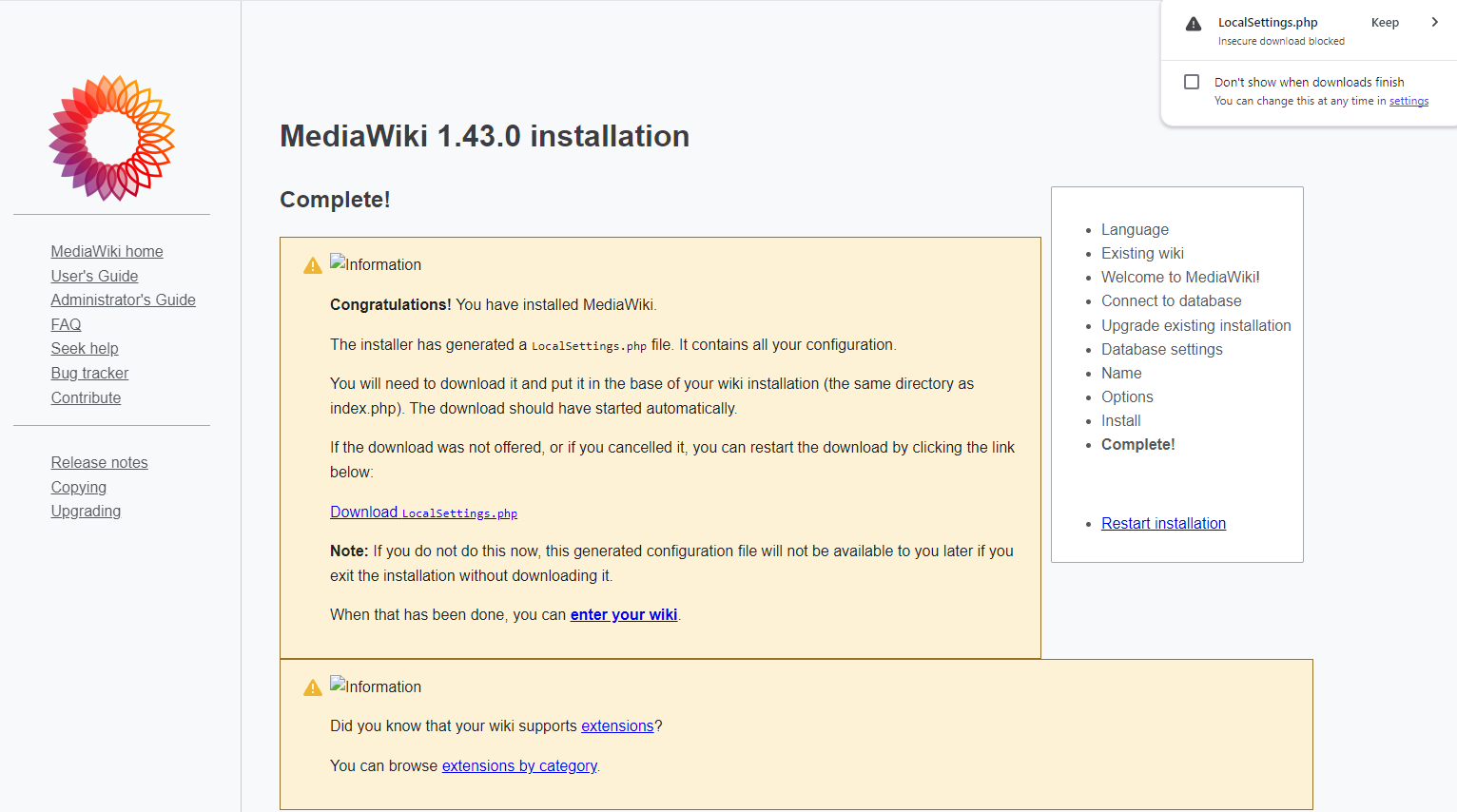This screenshot has width=1457, height=812.
Task: Click the Install step in list
Action: pos(1120,420)
